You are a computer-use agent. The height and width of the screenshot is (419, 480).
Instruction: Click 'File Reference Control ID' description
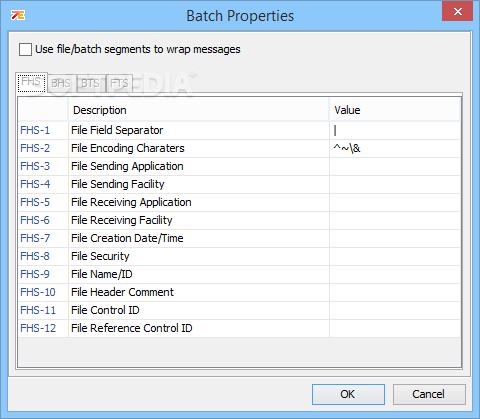click(x=132, y=328)
